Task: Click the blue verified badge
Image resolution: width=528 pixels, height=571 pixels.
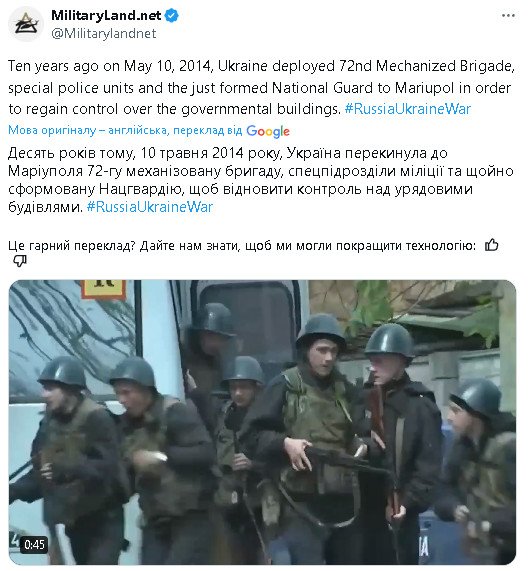Action: (172, 16)
